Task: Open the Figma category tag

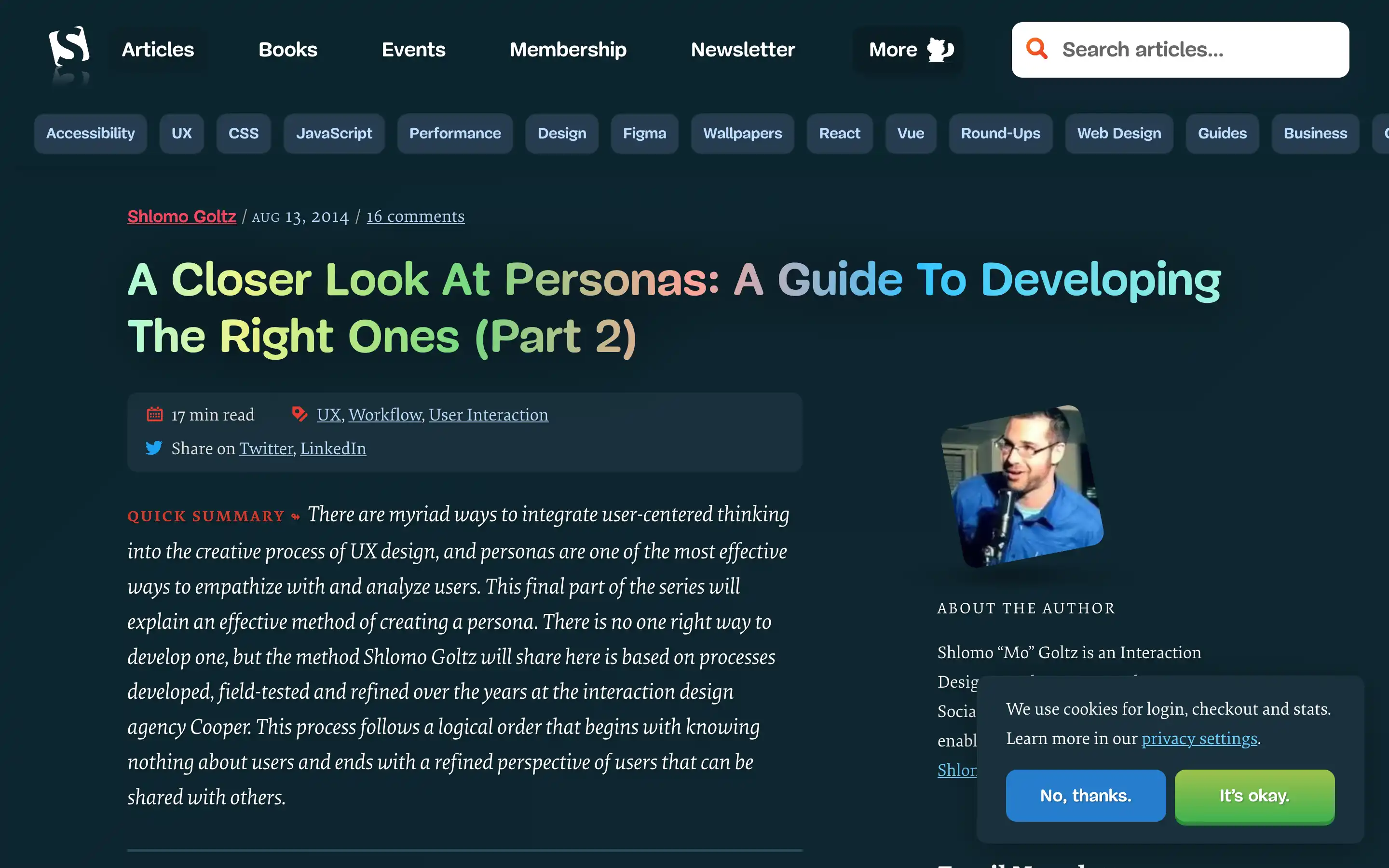Action: click(644, 134)
